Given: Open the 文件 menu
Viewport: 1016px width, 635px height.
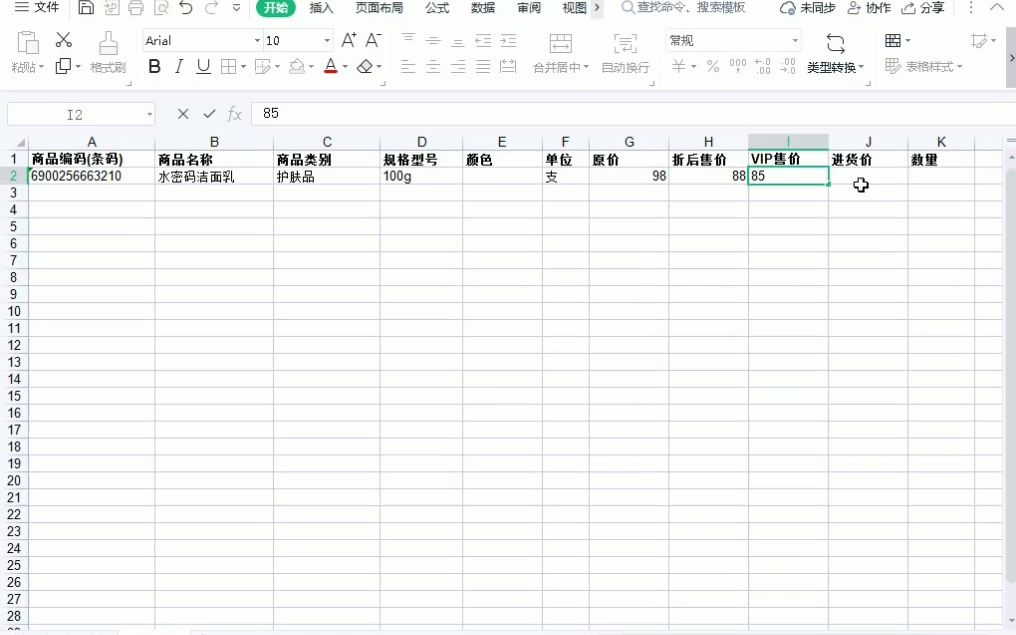Looking at the screenshot, I should [37, 8].
